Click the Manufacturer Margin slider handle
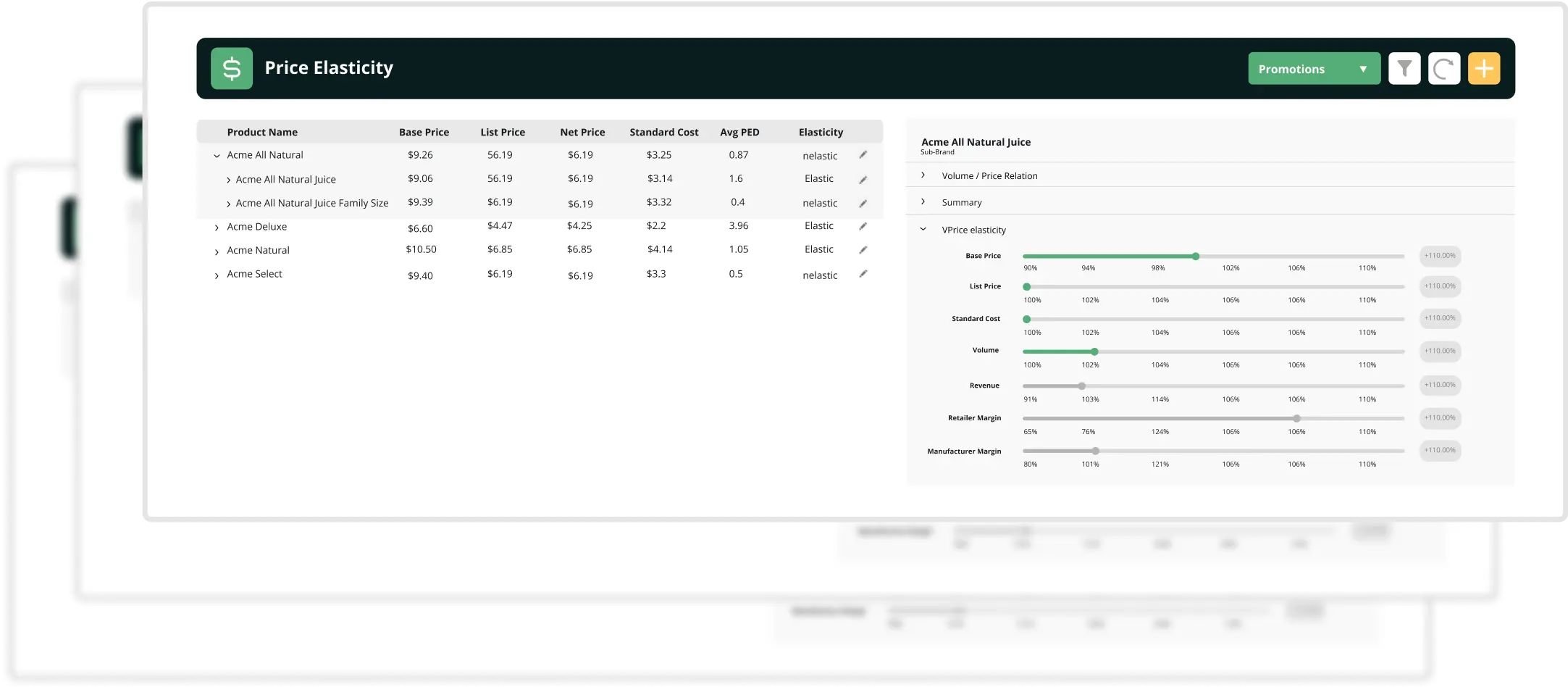The width and height of the screenshot is (1568, 687). pyautogui.click(x=1096, y=451)
